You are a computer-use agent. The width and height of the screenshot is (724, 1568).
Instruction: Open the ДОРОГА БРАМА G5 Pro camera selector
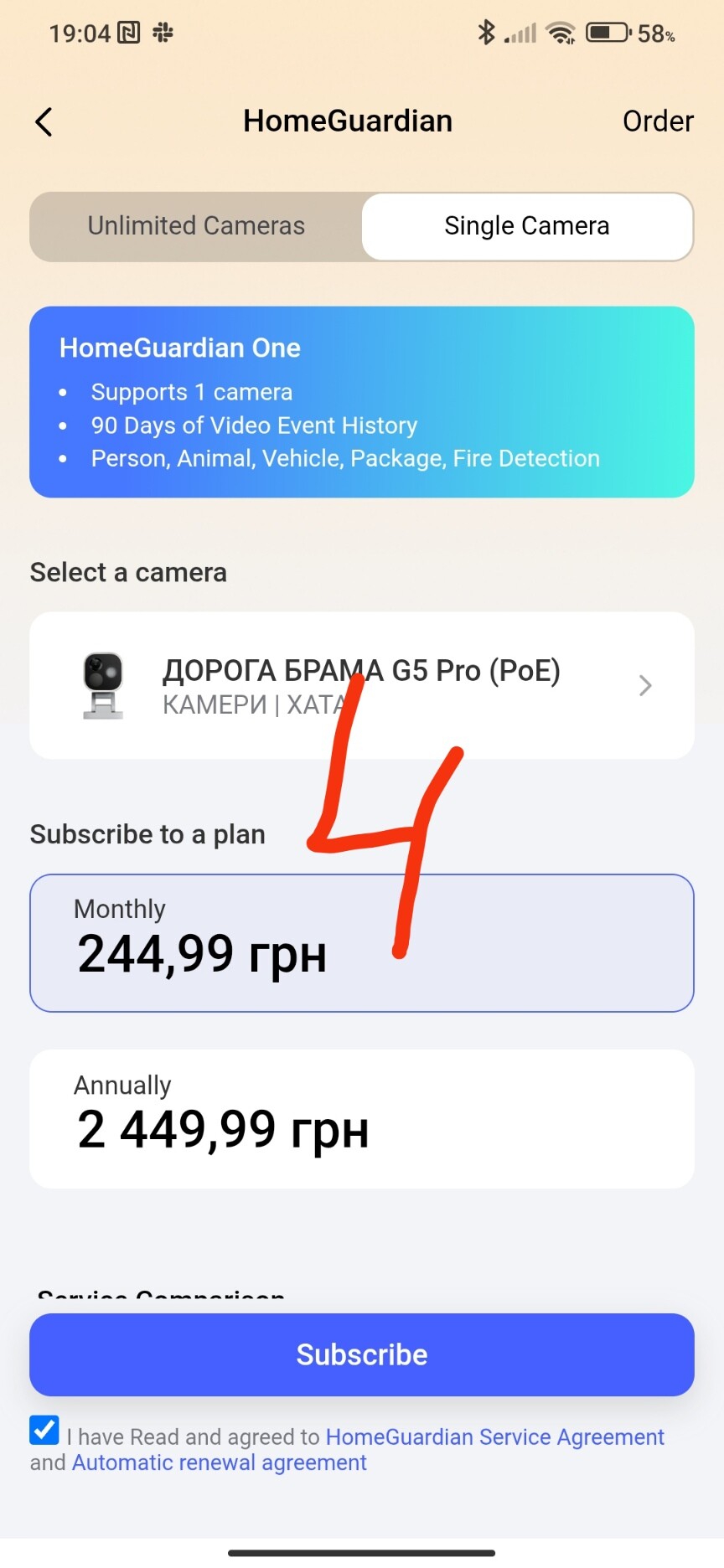(x=362, y=685)
